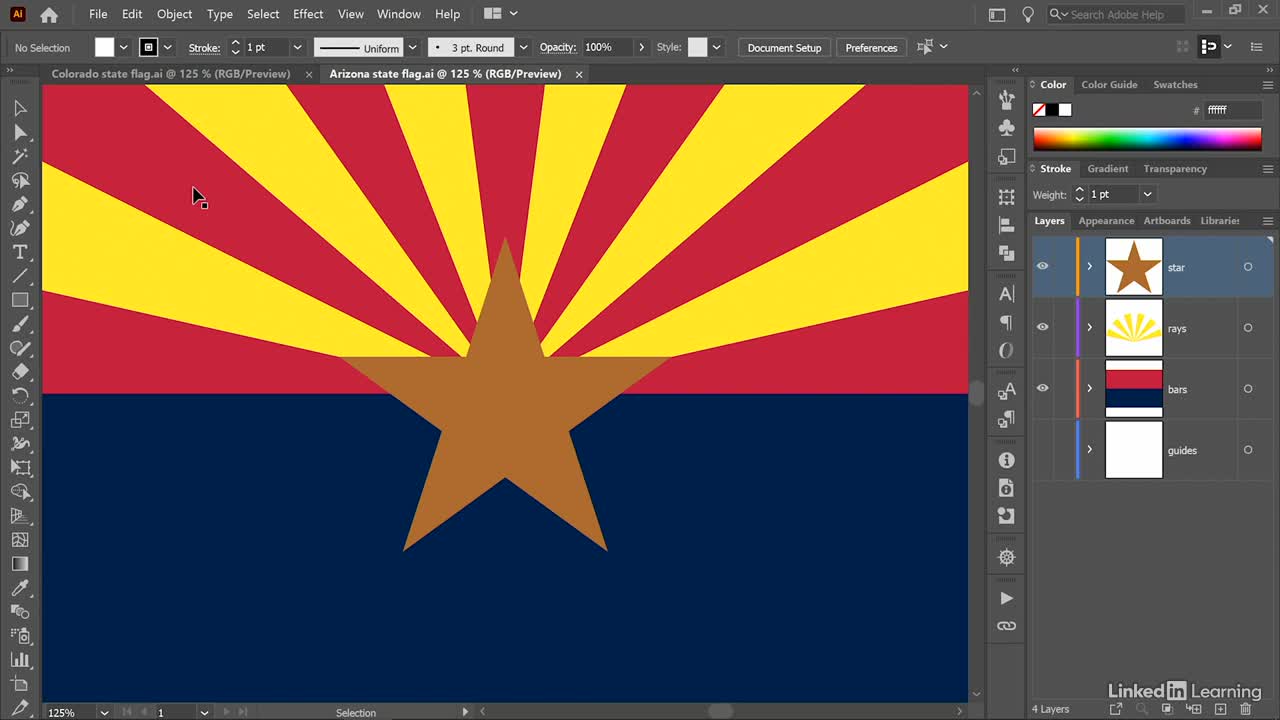This screenshot has height=720, width=1280.
Task: Choose the Column Graph tool
Action: [x=20, y=660]
